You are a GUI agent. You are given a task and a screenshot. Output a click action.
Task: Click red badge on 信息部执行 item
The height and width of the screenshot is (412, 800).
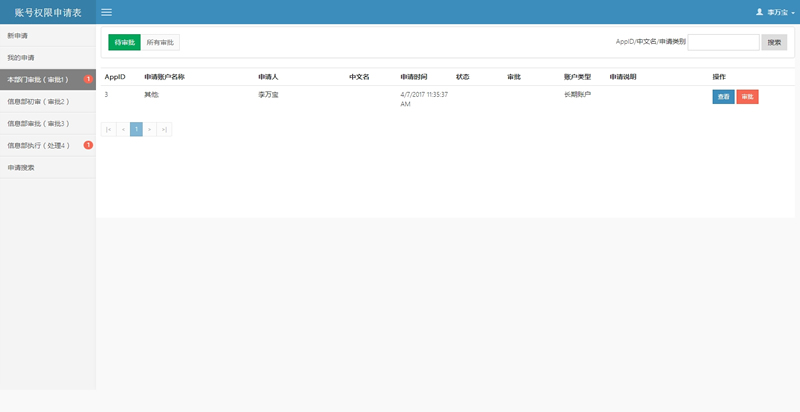88,145
